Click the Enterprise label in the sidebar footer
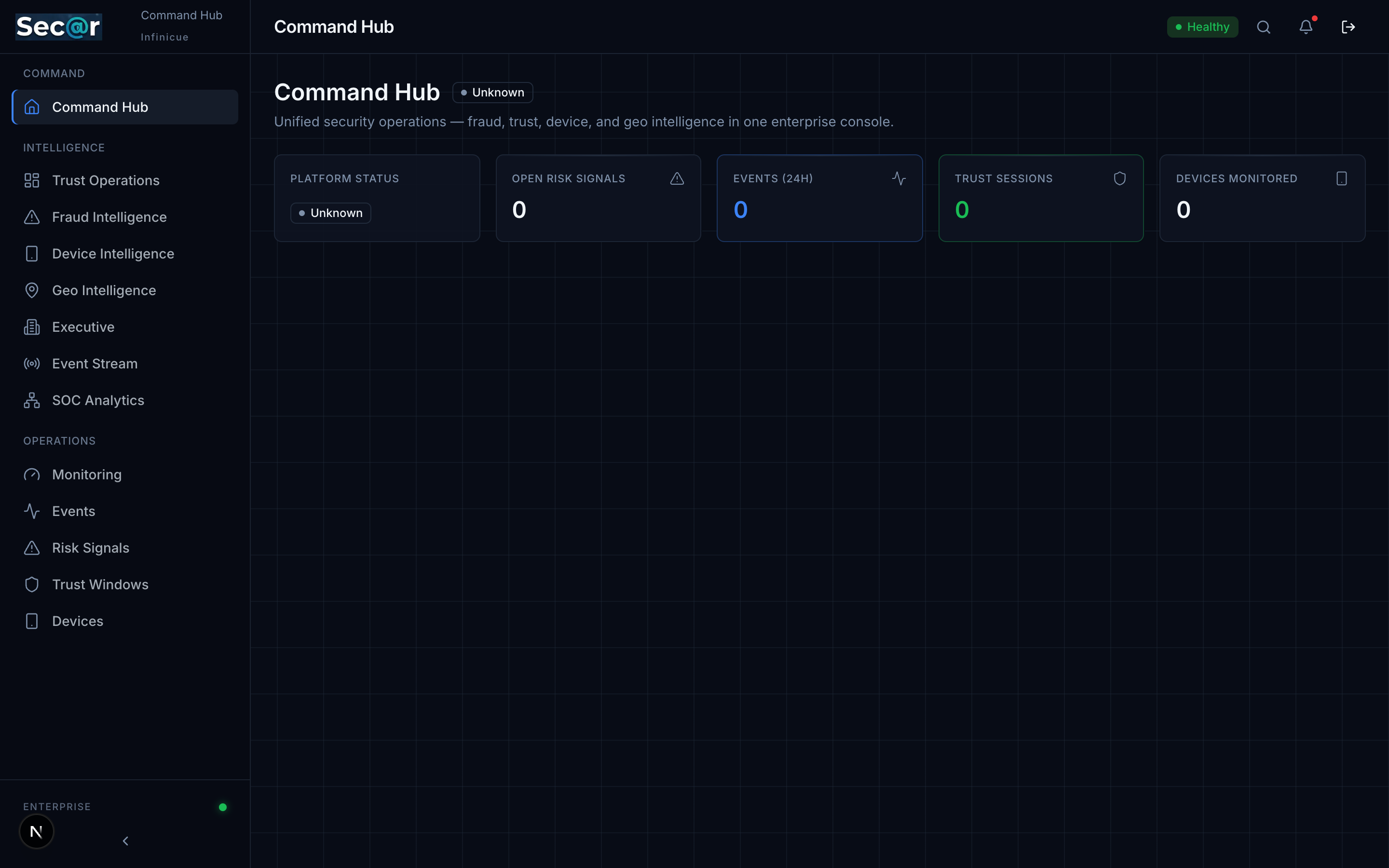Screen dimensions: 1389x868 (x=57, y=807)
